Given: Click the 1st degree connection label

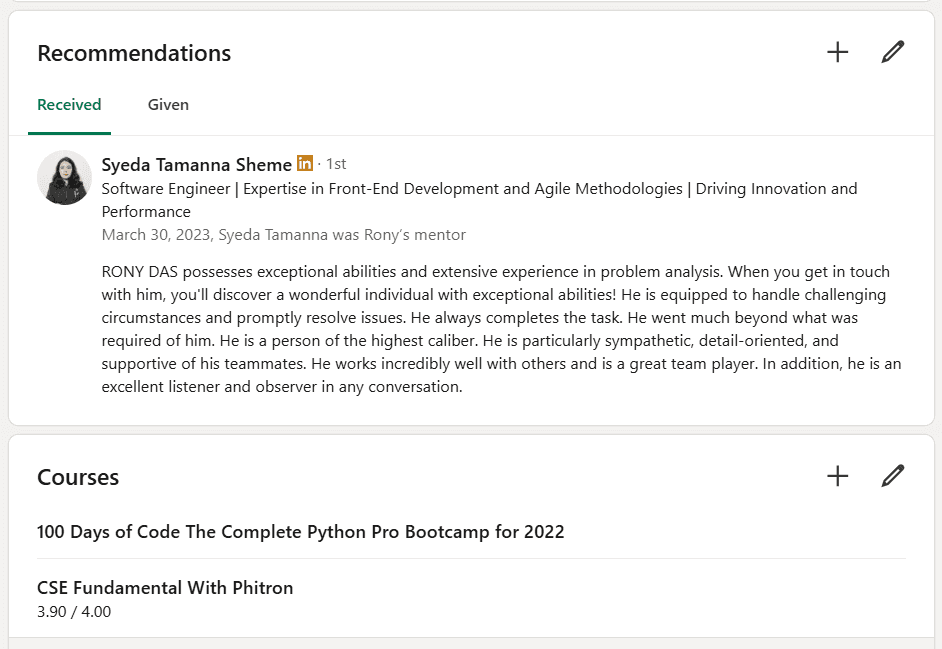Looking at the screenshot, I should coord(336,164).
